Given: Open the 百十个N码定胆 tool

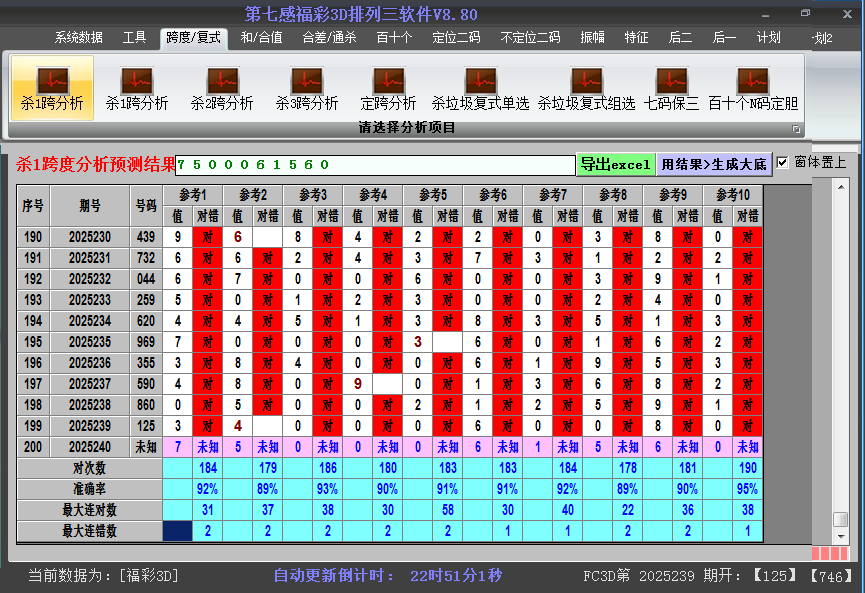Looking at the screenshot, I should click(753, 88).
